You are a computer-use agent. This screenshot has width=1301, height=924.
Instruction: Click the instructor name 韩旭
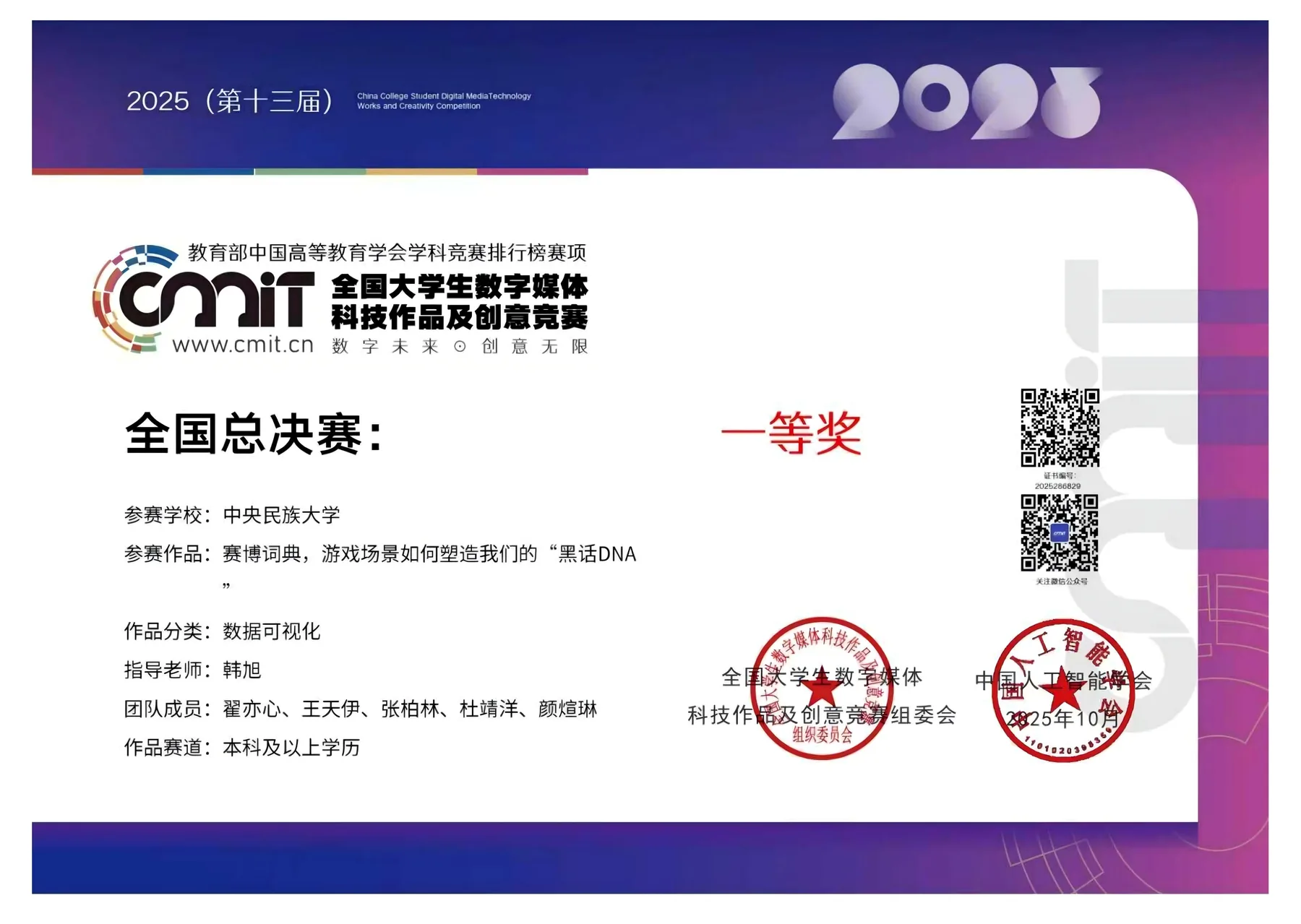click(x=242, y=670)
